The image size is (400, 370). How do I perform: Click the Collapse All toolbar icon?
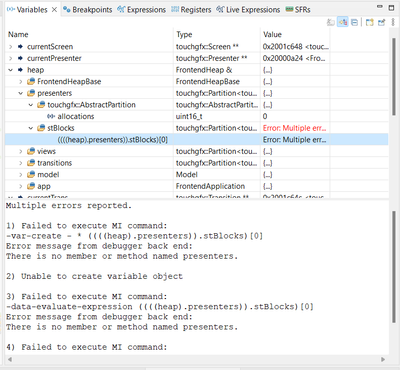coord(355,22)
